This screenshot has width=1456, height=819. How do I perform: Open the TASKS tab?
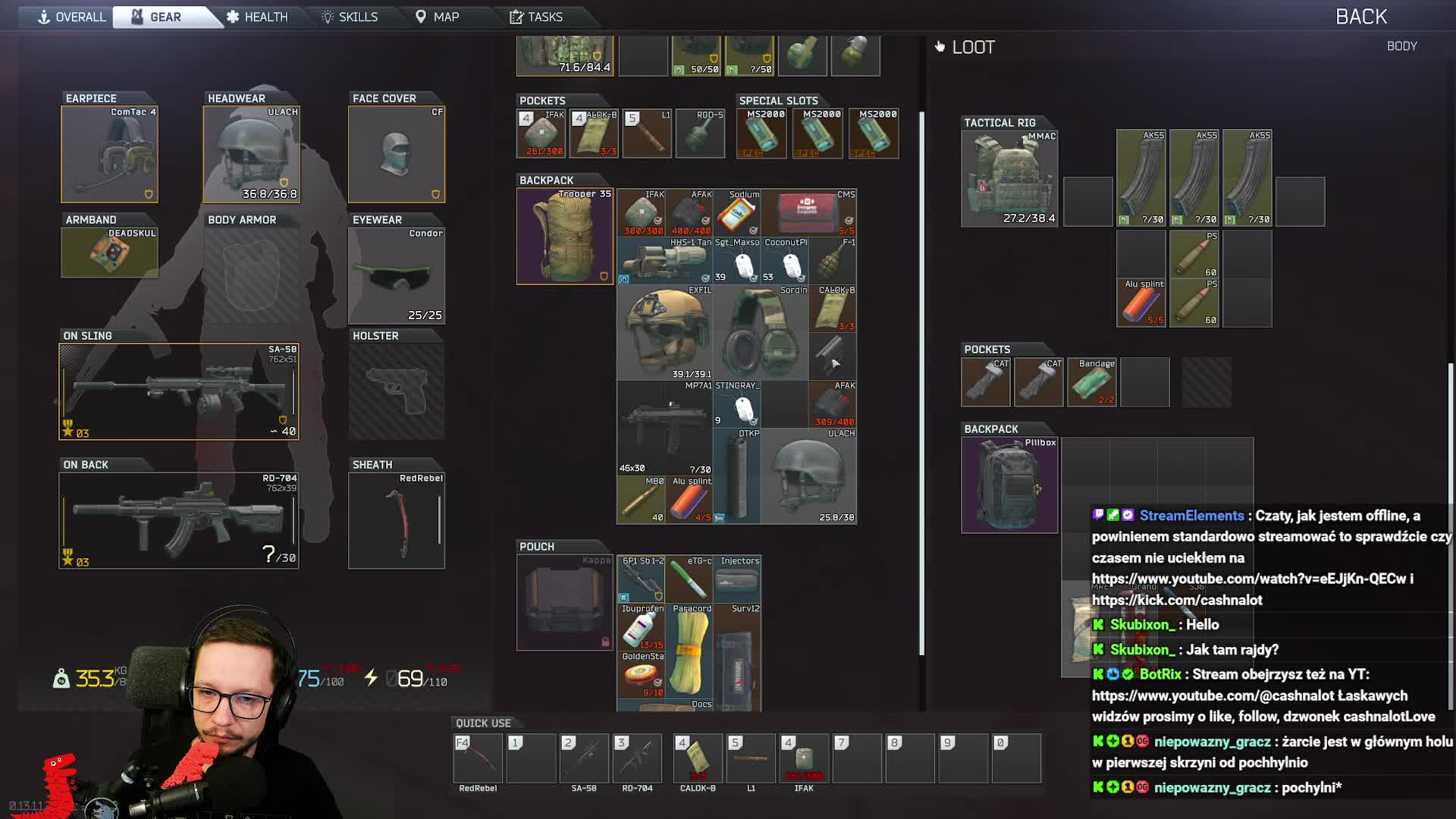[x=536, y=17]
